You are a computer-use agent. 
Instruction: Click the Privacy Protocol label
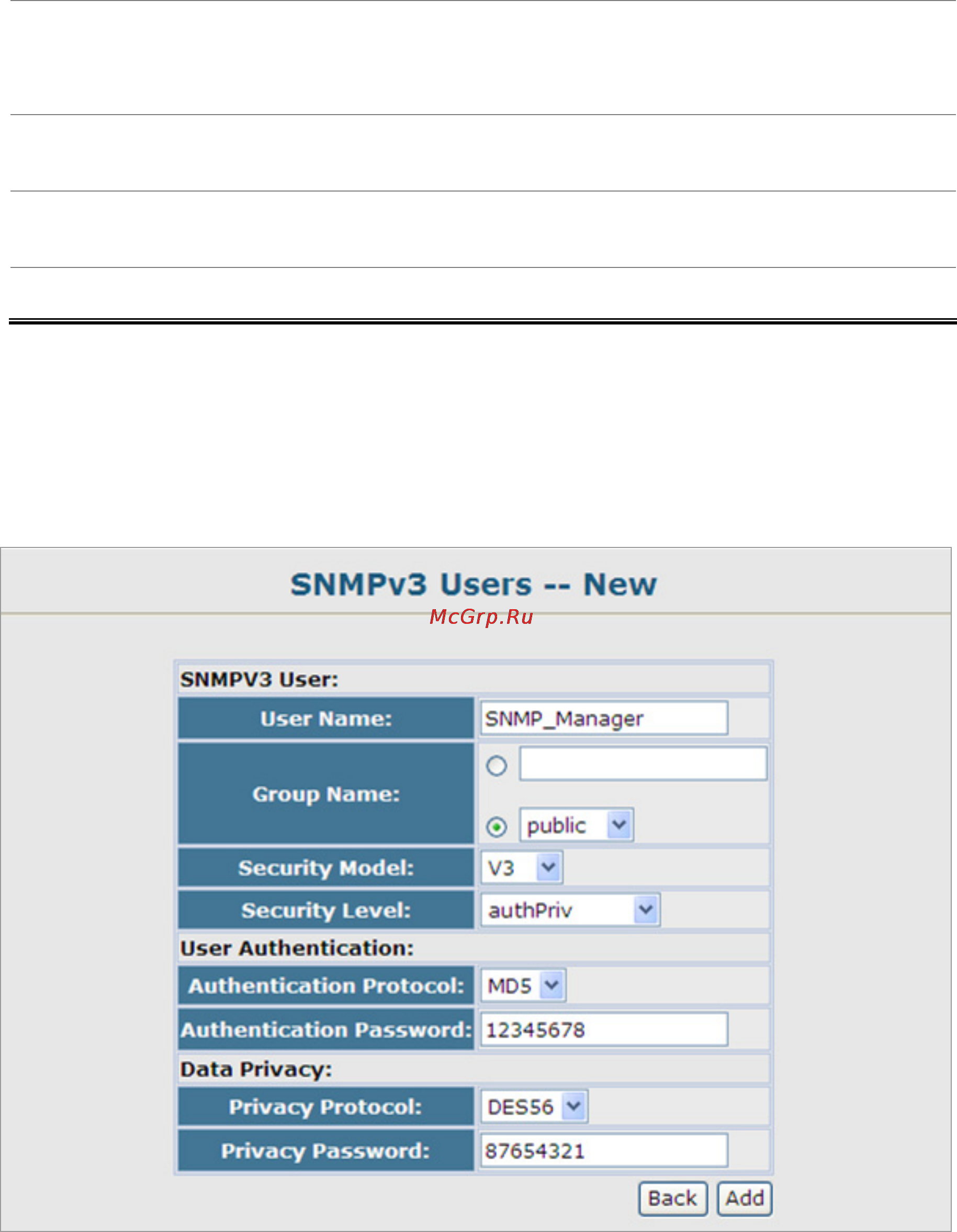325,1107
